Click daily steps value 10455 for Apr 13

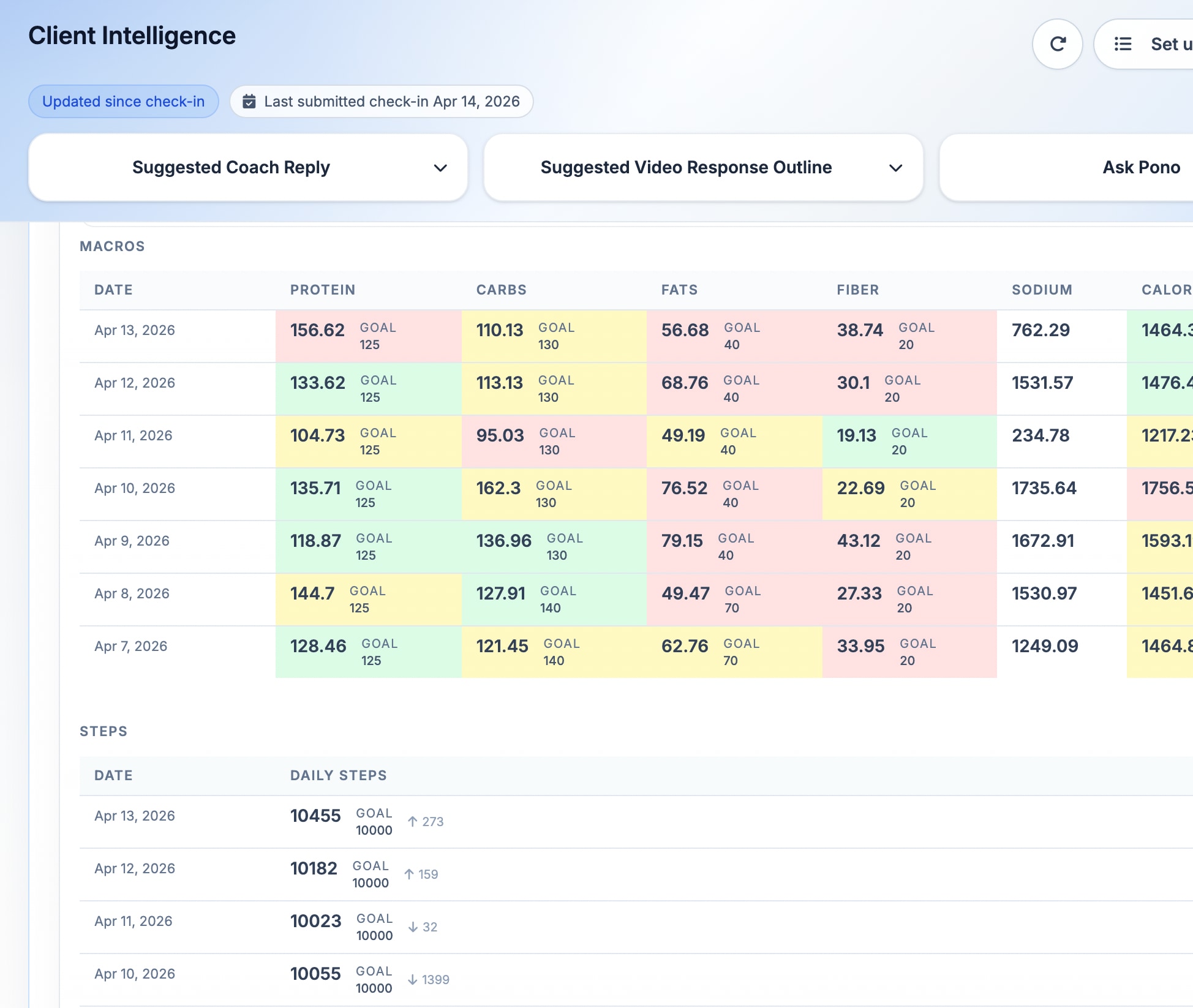coord(315,816)
